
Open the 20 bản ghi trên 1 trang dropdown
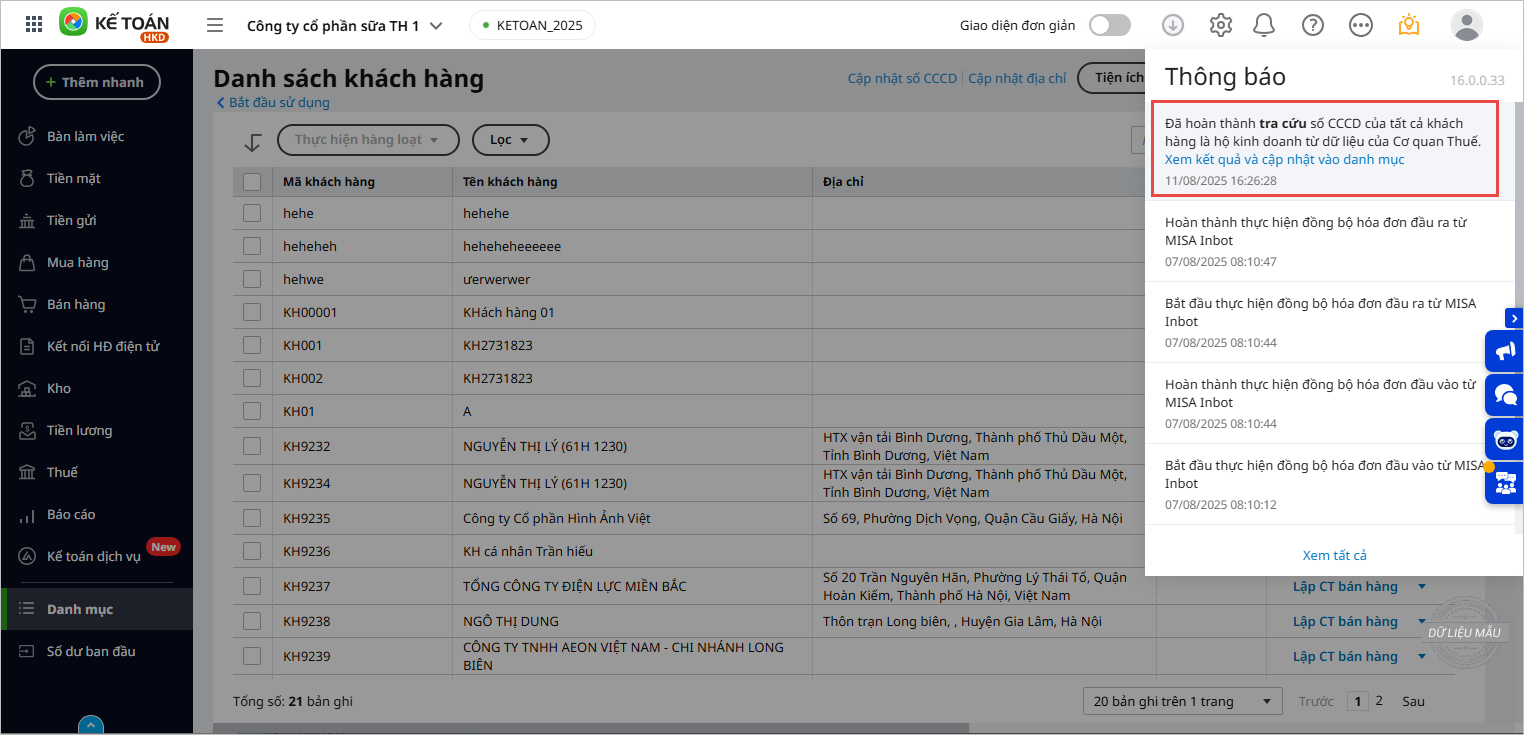(1183, 701)
